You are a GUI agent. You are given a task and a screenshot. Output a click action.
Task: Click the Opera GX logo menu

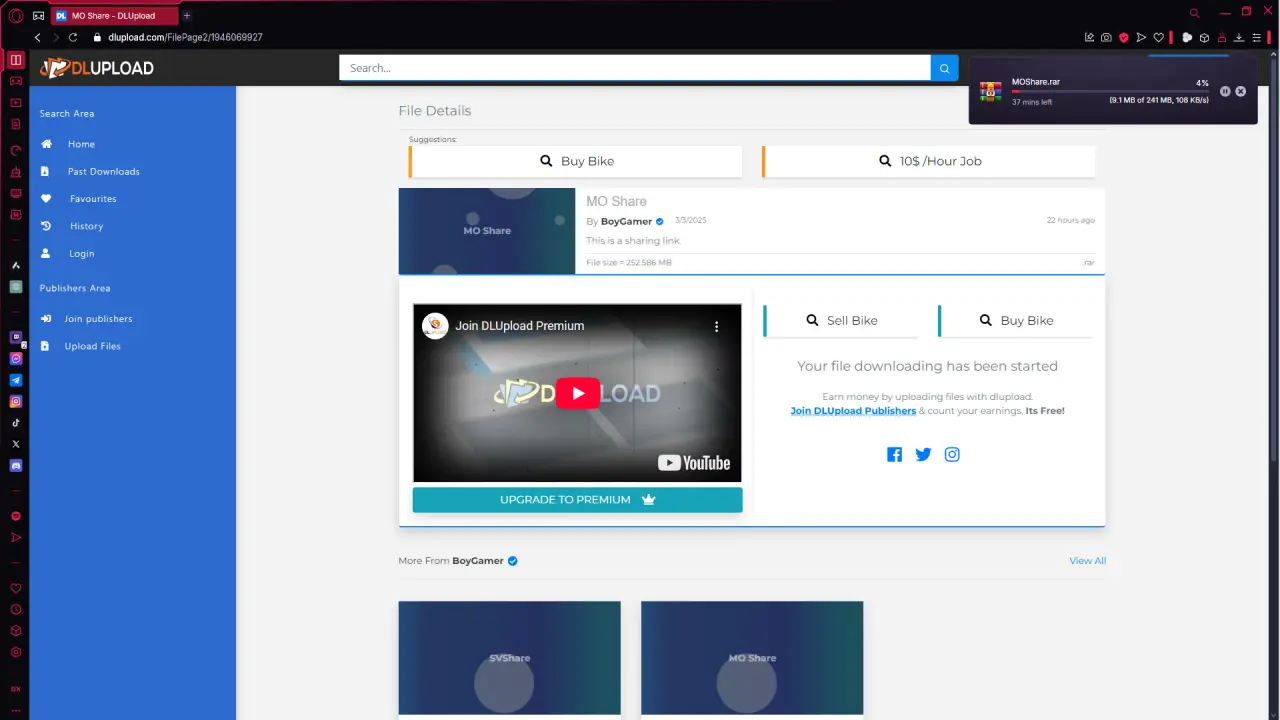[x=15, y=15]
